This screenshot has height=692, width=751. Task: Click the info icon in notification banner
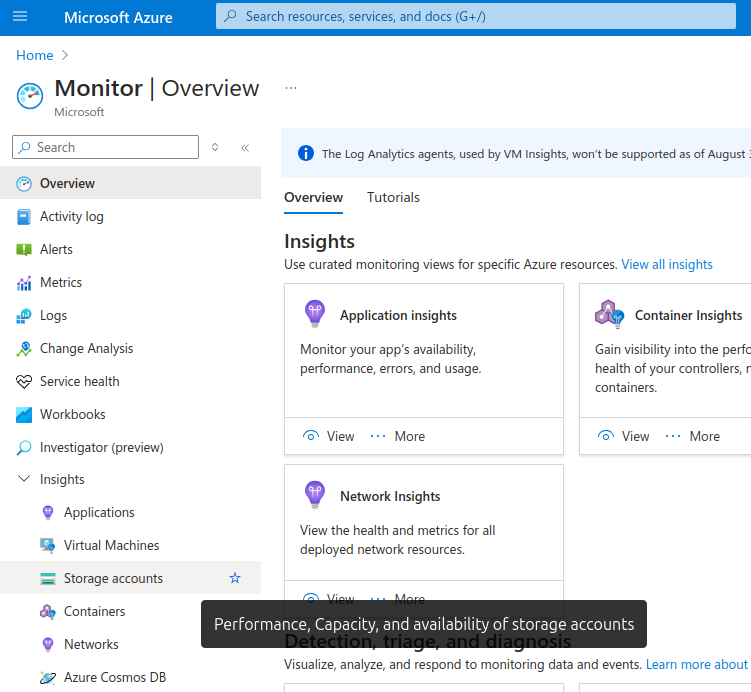click(306, 153)
